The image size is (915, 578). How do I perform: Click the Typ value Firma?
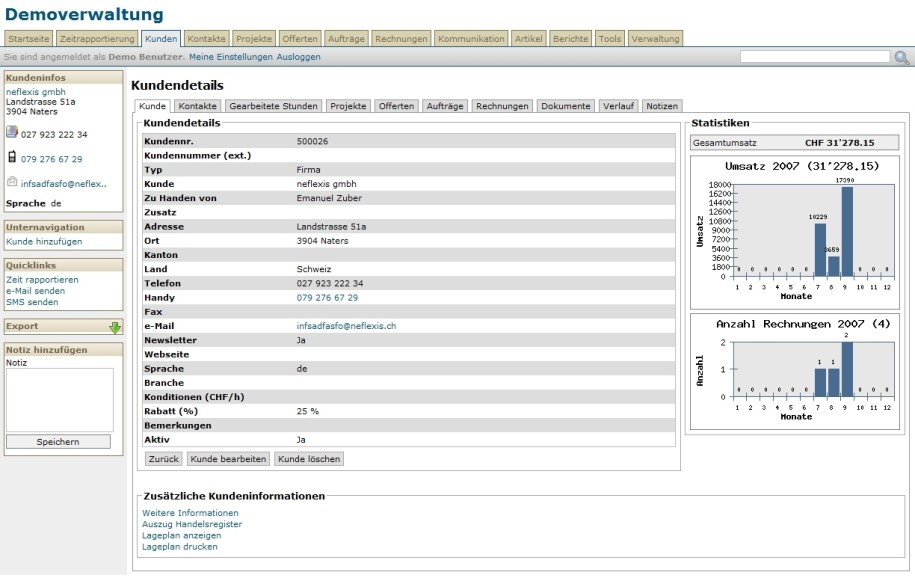pyautogui.click(x=308, y=170)
